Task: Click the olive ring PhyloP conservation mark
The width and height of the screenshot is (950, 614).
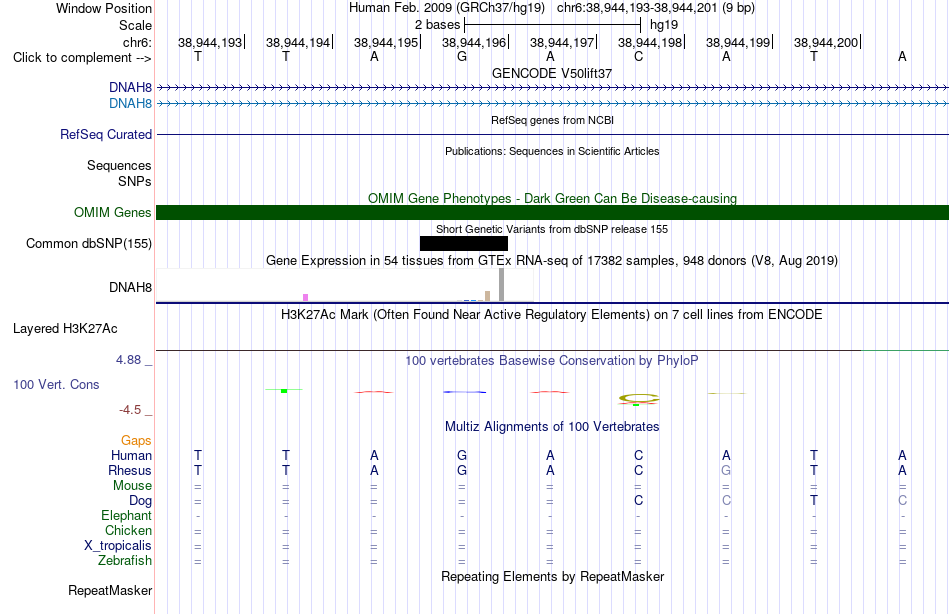Action: [639, 399]
